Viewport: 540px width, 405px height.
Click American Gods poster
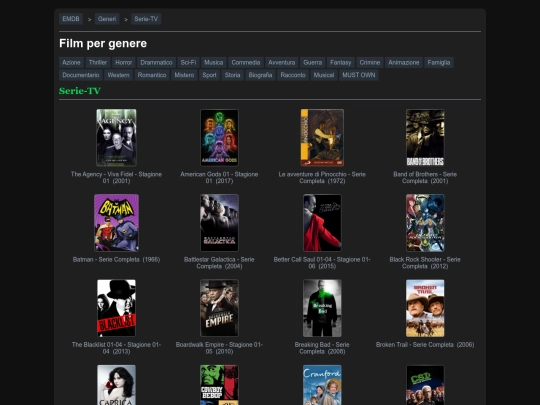click(x=219, y=138)
